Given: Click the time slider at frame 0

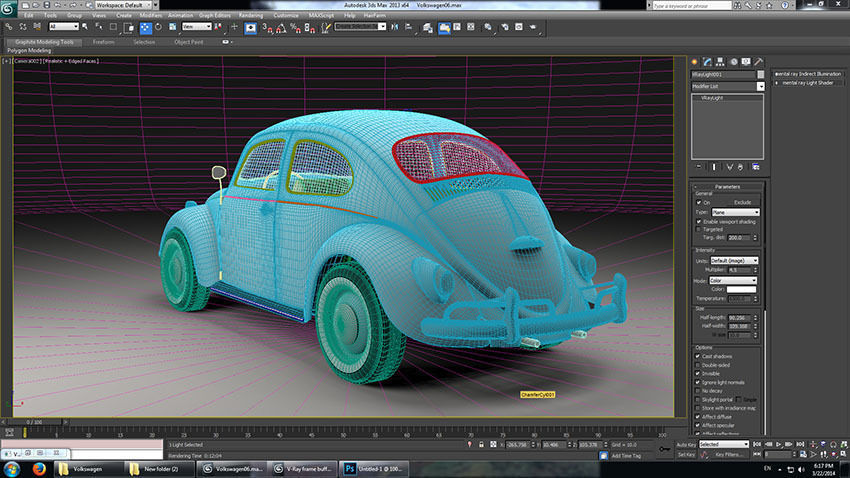Looking at the screenshot, I should 34,422.
